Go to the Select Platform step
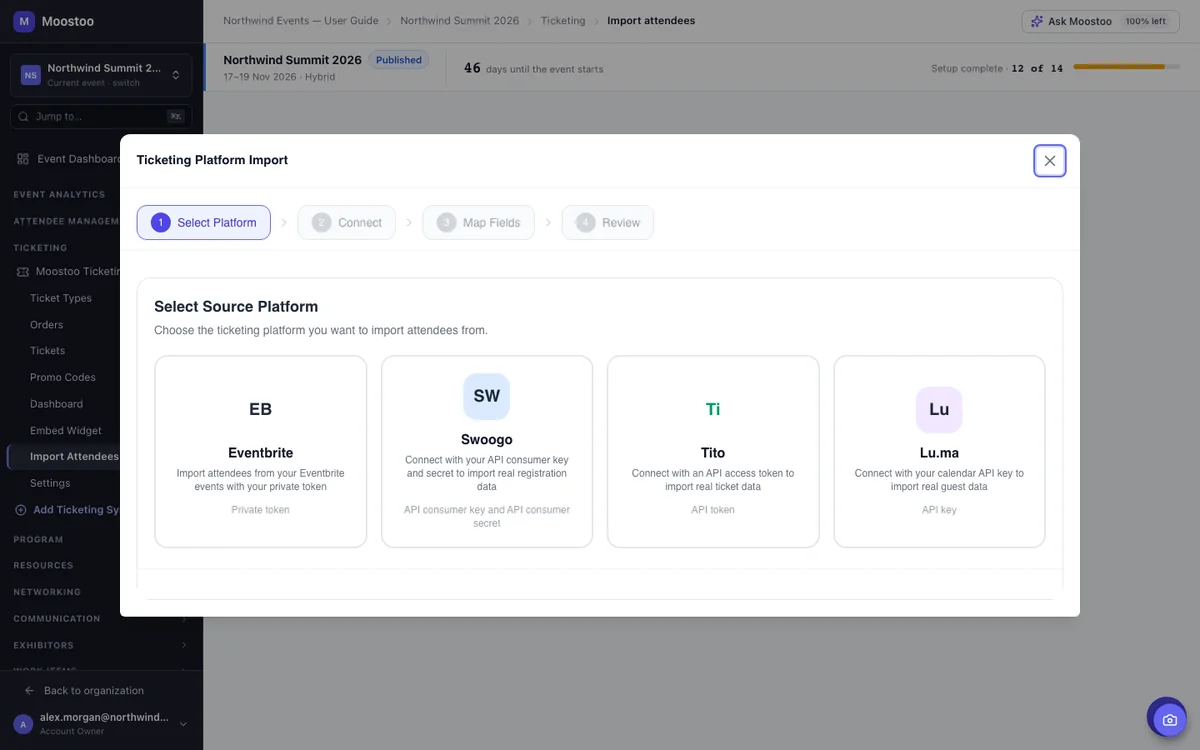 (204, 223)
